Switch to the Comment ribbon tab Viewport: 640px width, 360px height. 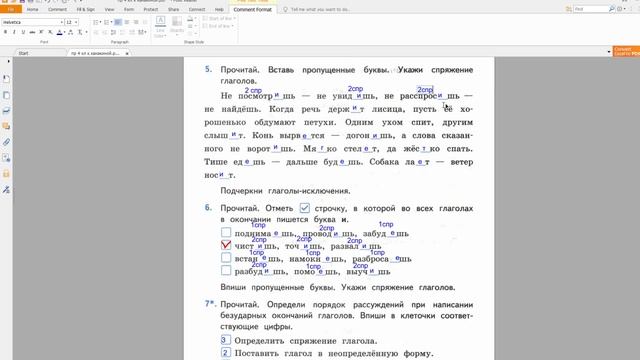(x=57, y=9)
